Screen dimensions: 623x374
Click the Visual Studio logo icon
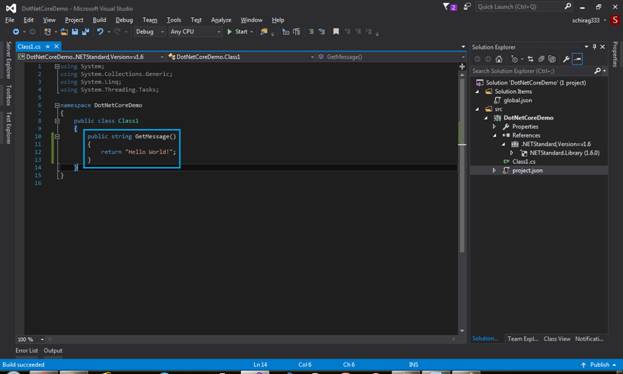(x=11, y=8)
